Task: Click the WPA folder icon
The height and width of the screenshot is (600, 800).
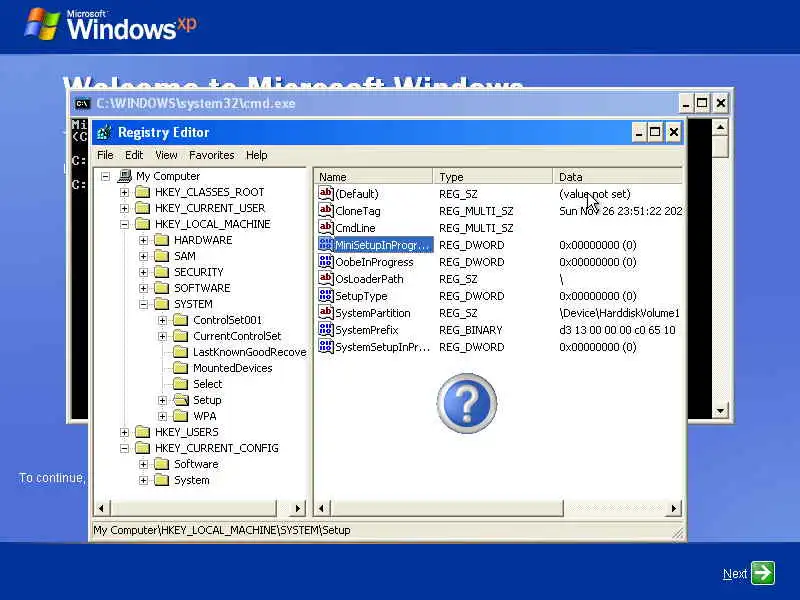Action: pyautogui.click(x=181, y=416)
